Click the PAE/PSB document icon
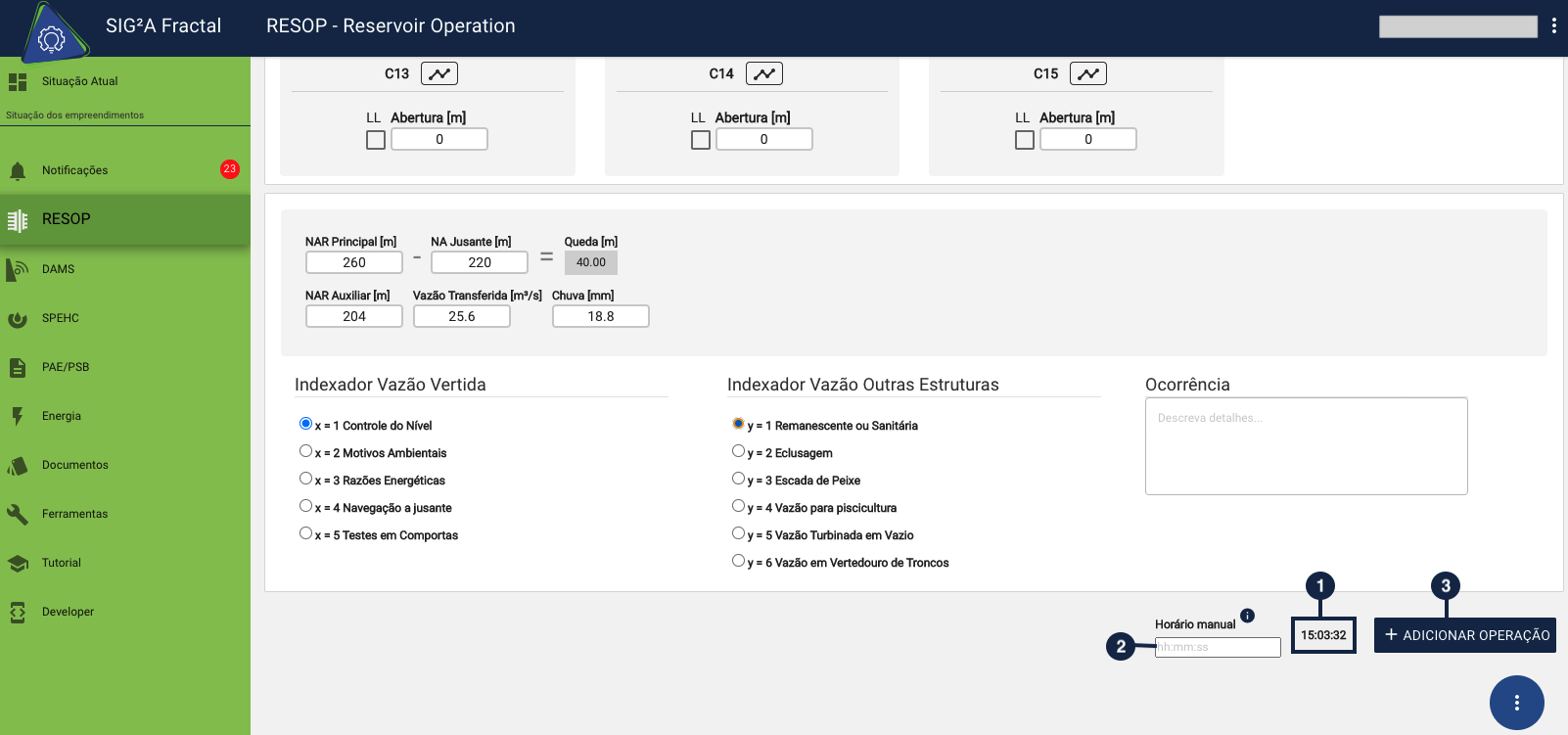 point(18,367)
